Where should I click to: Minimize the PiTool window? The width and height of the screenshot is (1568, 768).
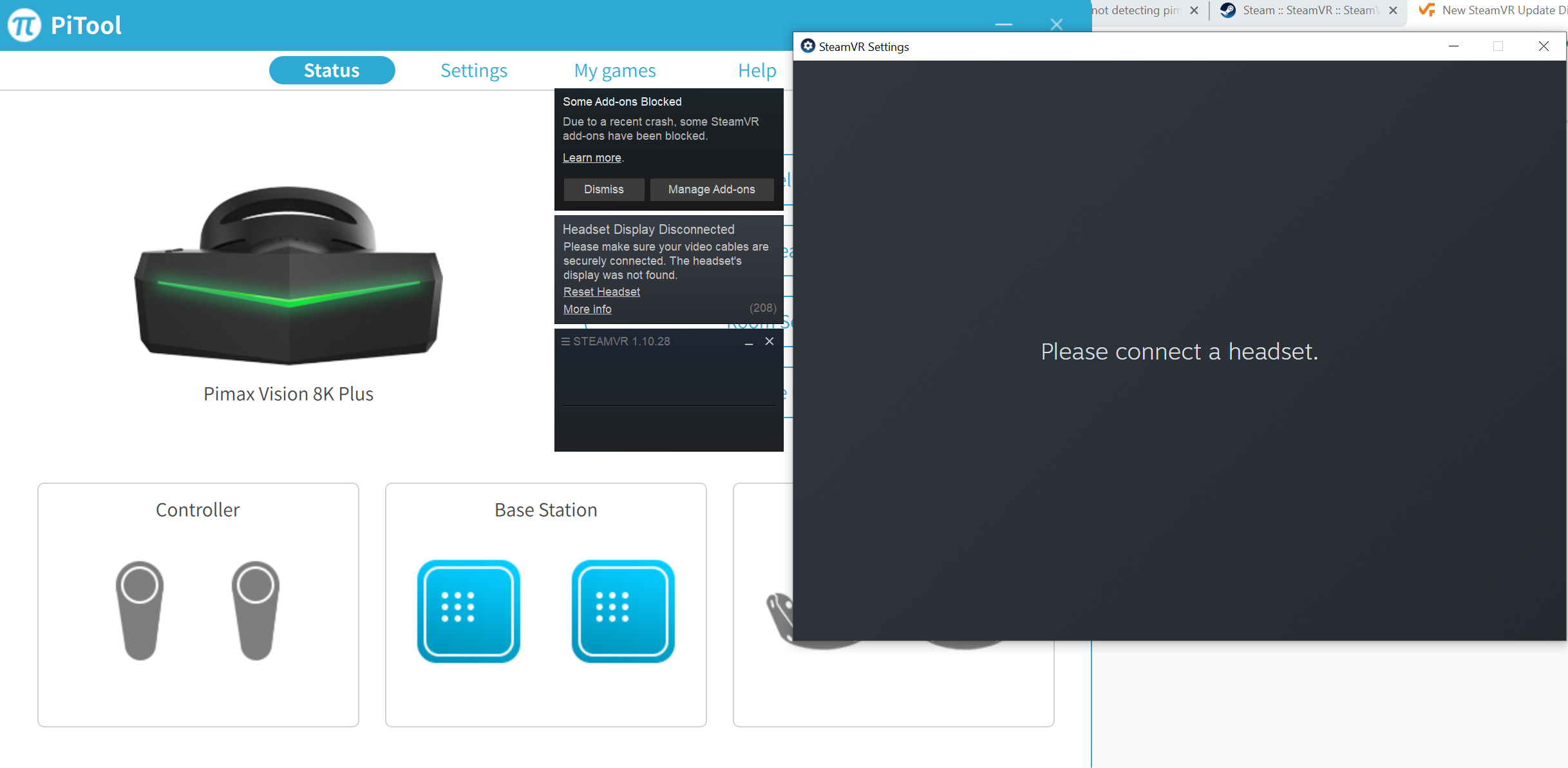pos(1004,24)
